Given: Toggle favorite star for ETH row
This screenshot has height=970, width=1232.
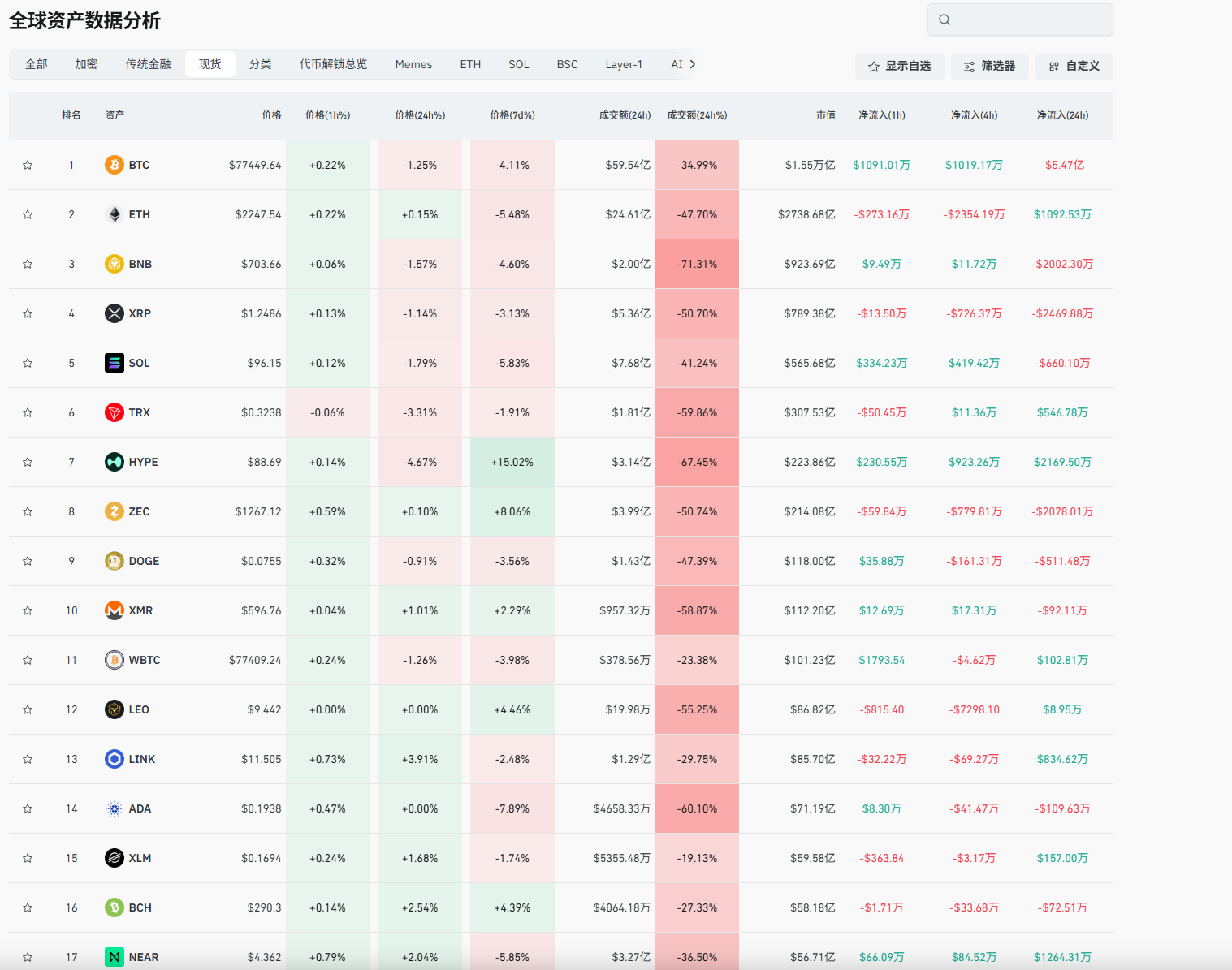Looking at the screenshot, I should pyautogui.click(x=28, y=214).
